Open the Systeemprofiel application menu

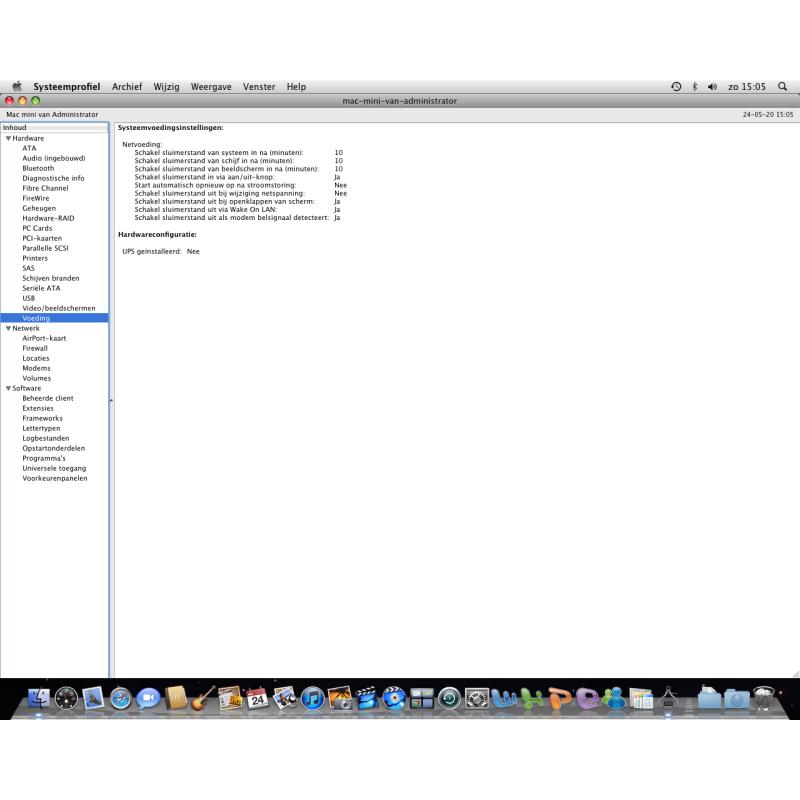click(67, 87)
